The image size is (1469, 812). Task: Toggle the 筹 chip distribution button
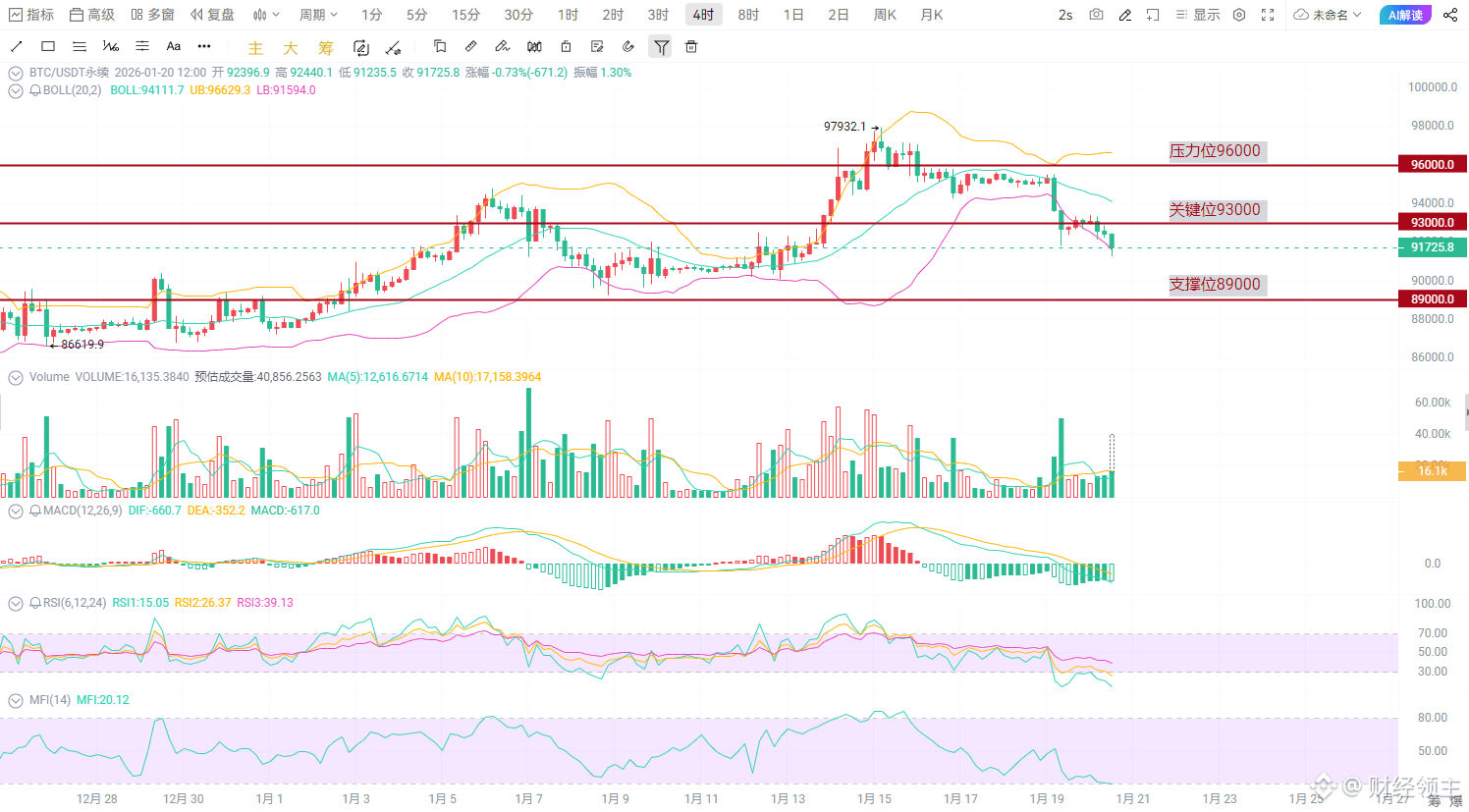(x=326, y=47)
